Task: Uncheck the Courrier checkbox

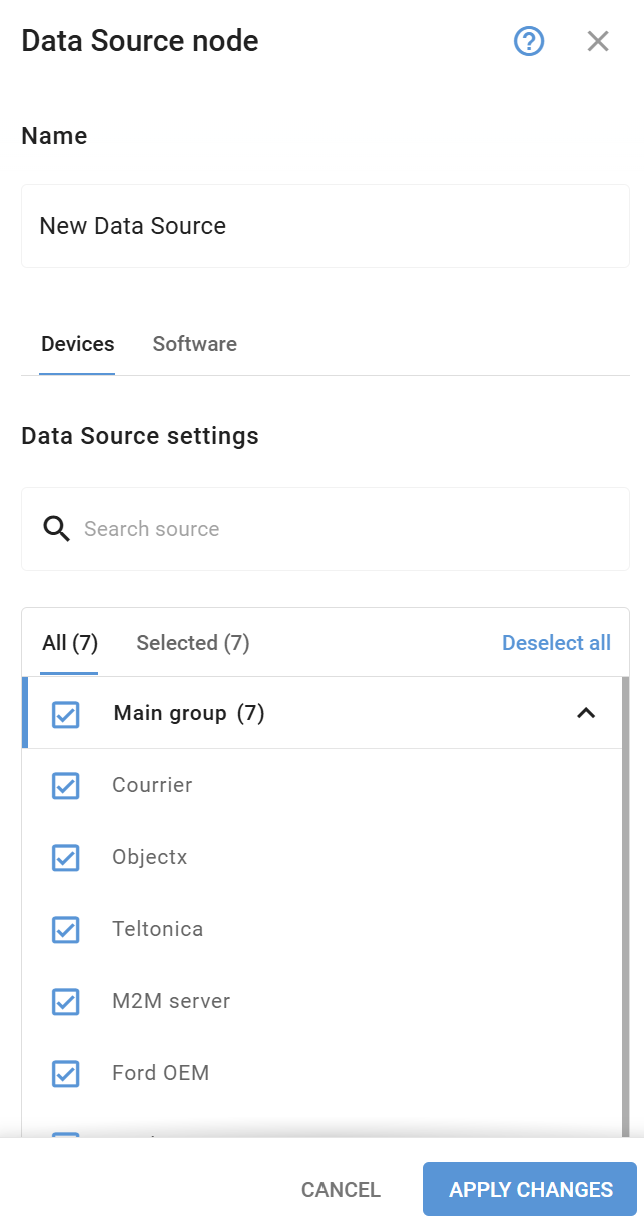Action: pyautogui.click(x=65, y=786)
